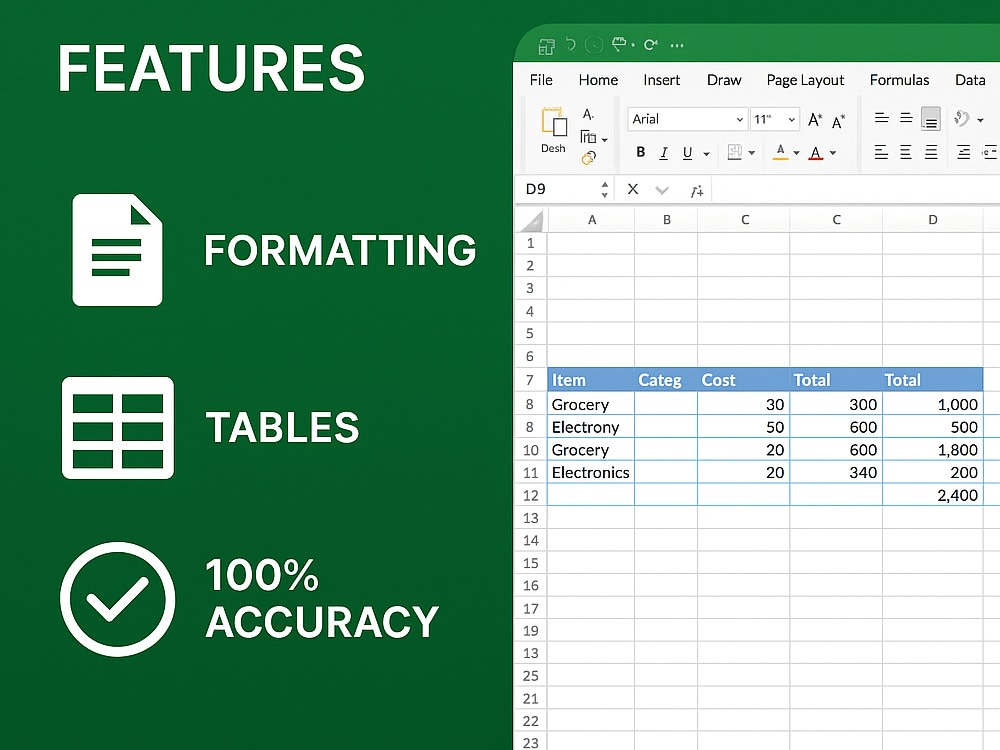This screenshot has width=1000, height=750.
Task: Open the three-dots more options in title bar
Action: pyautogui.click(x=677, y=45)
